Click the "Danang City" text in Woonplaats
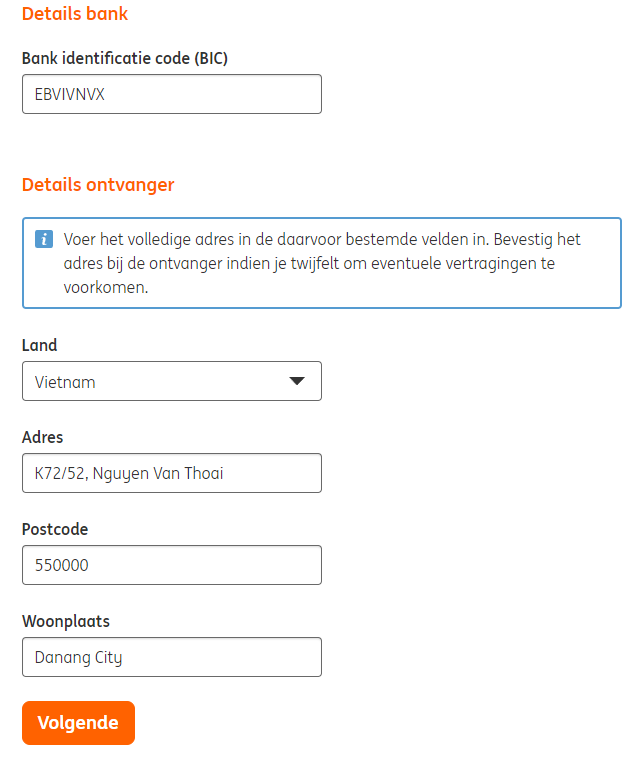 point(78,657)
